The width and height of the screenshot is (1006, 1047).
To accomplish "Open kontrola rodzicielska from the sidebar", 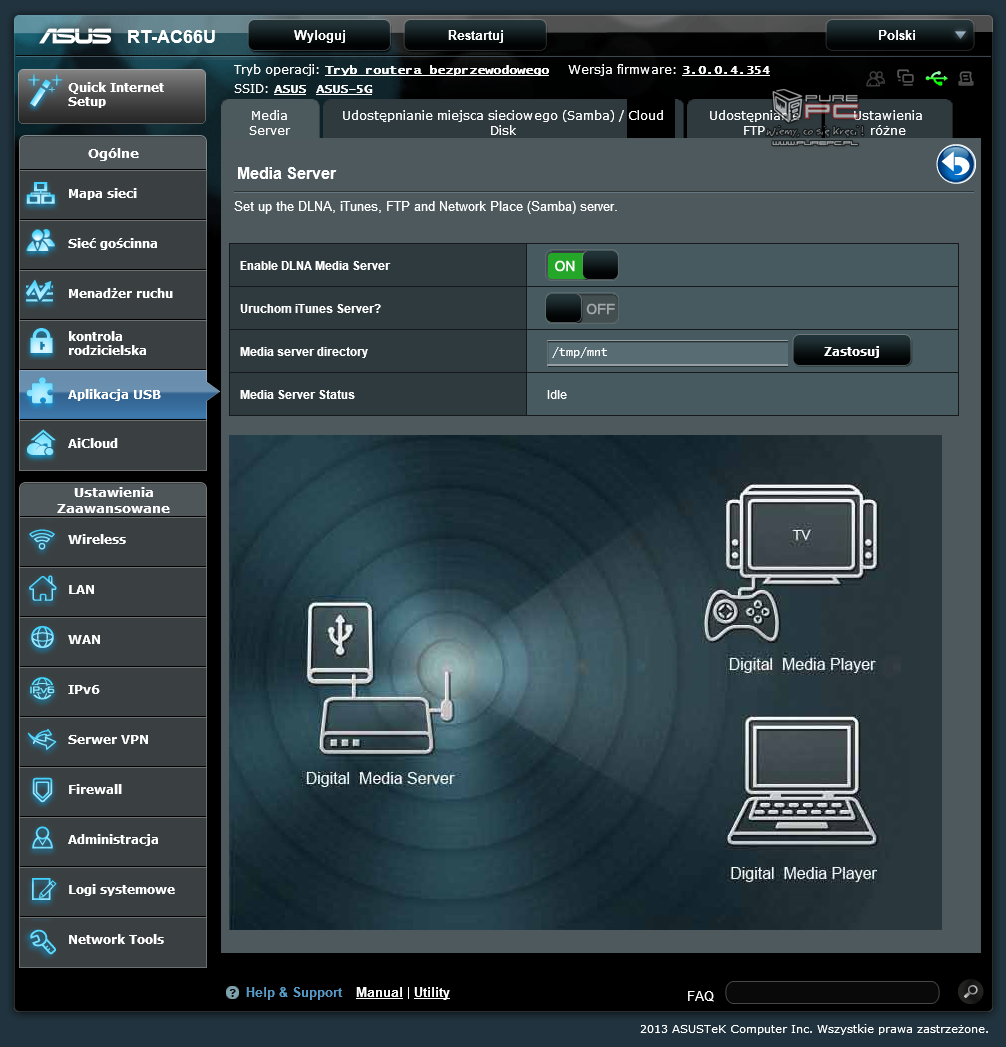I will click(x=113, y=345).
